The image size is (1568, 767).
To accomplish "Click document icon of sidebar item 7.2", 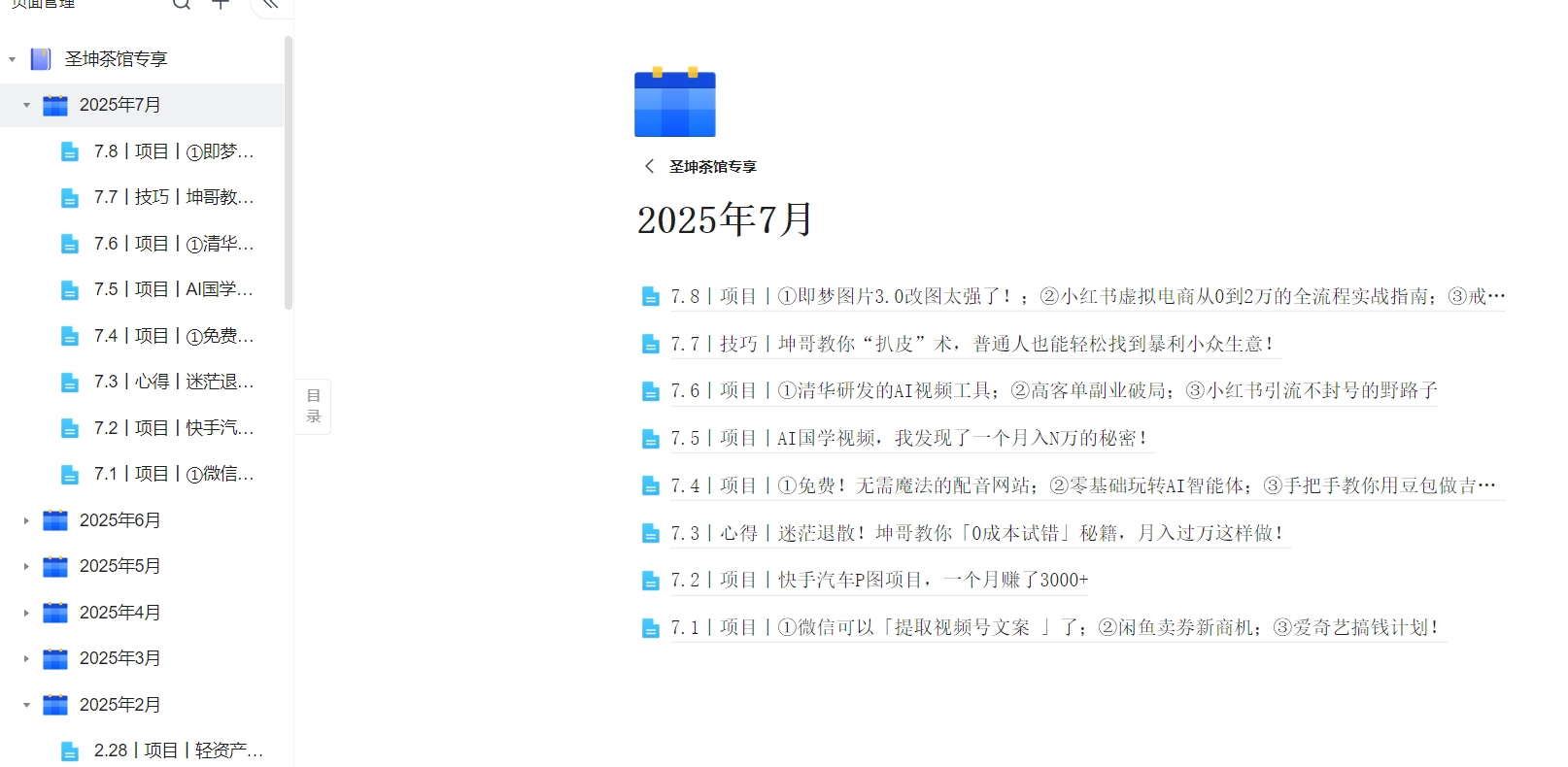I will (70, 428).
